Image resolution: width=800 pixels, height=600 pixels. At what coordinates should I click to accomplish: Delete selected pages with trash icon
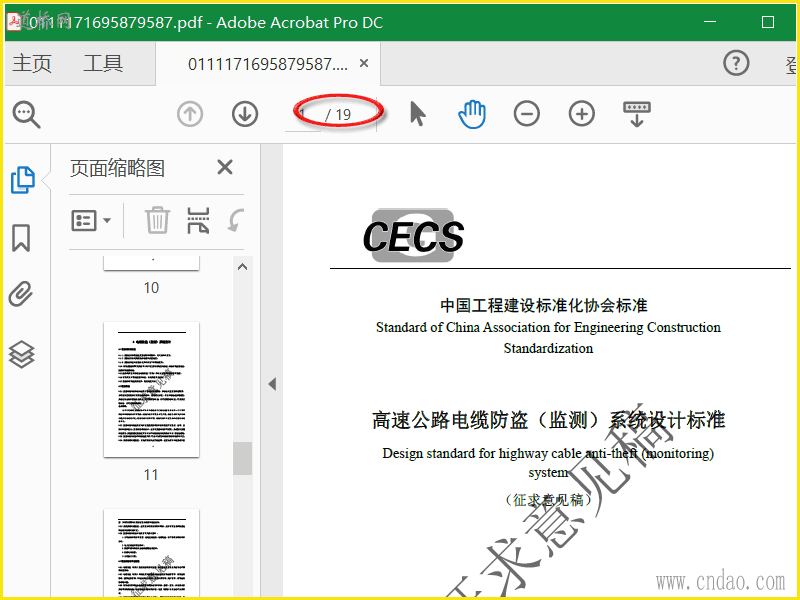coord(157,220)
